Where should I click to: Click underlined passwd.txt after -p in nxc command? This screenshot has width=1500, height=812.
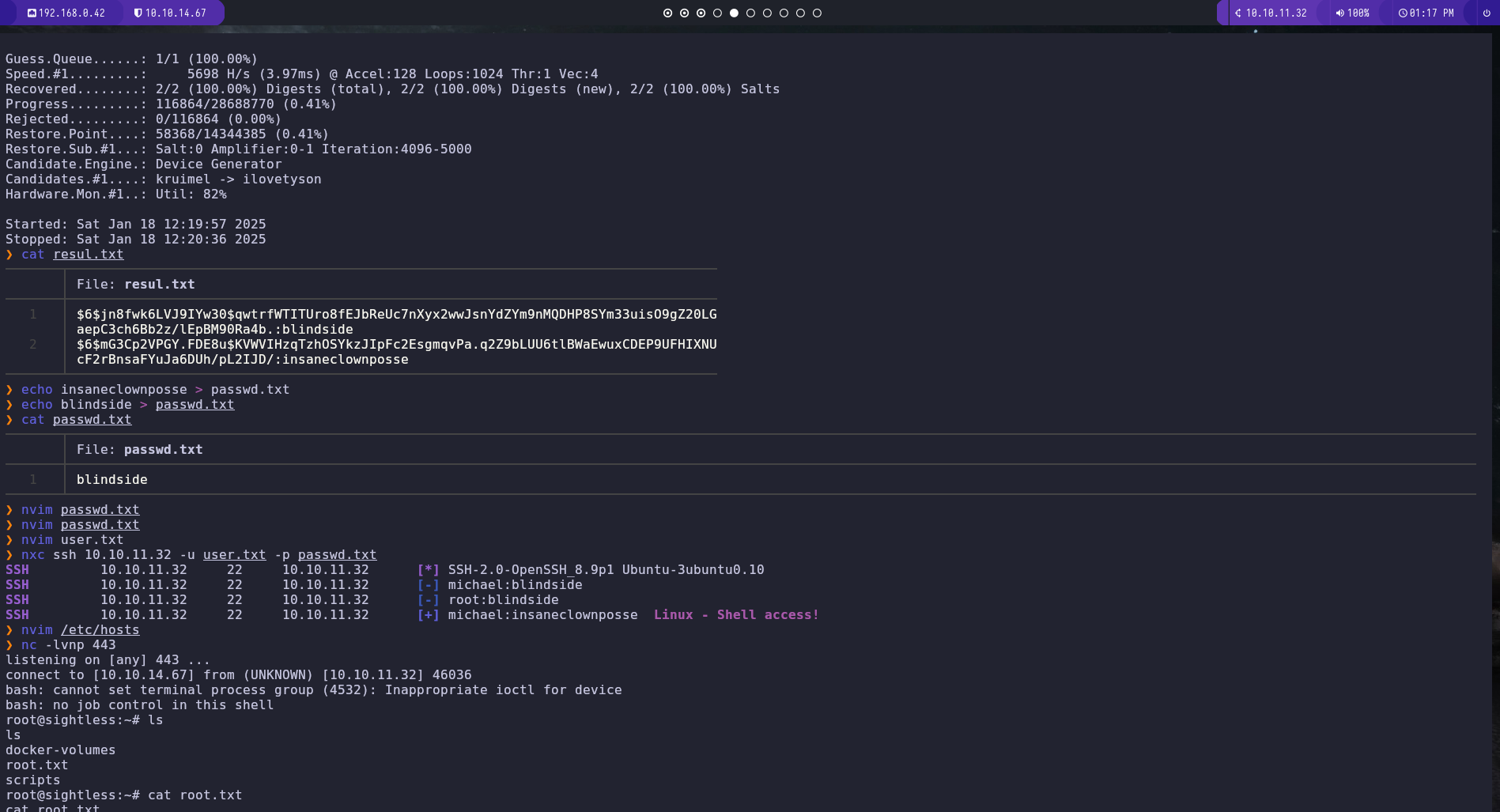tap(338, 555)
